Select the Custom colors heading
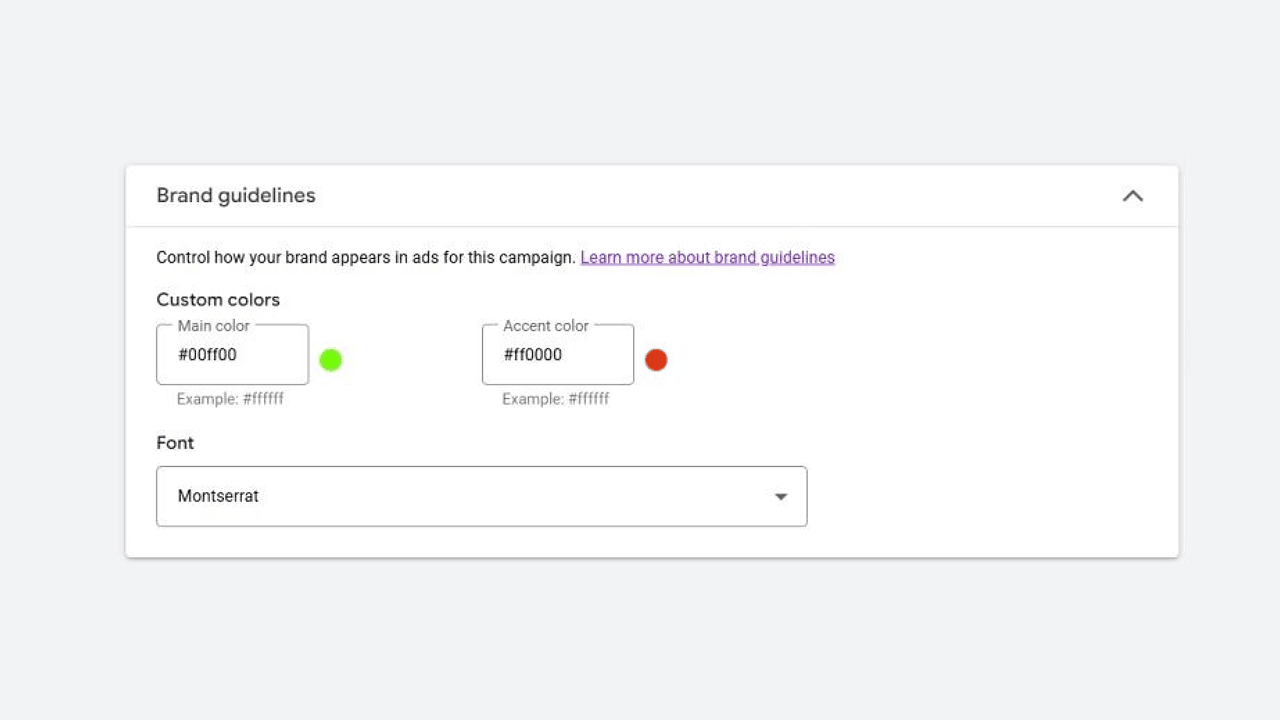The height and width of the screenshot is (720, 1280). coord(218,300)
